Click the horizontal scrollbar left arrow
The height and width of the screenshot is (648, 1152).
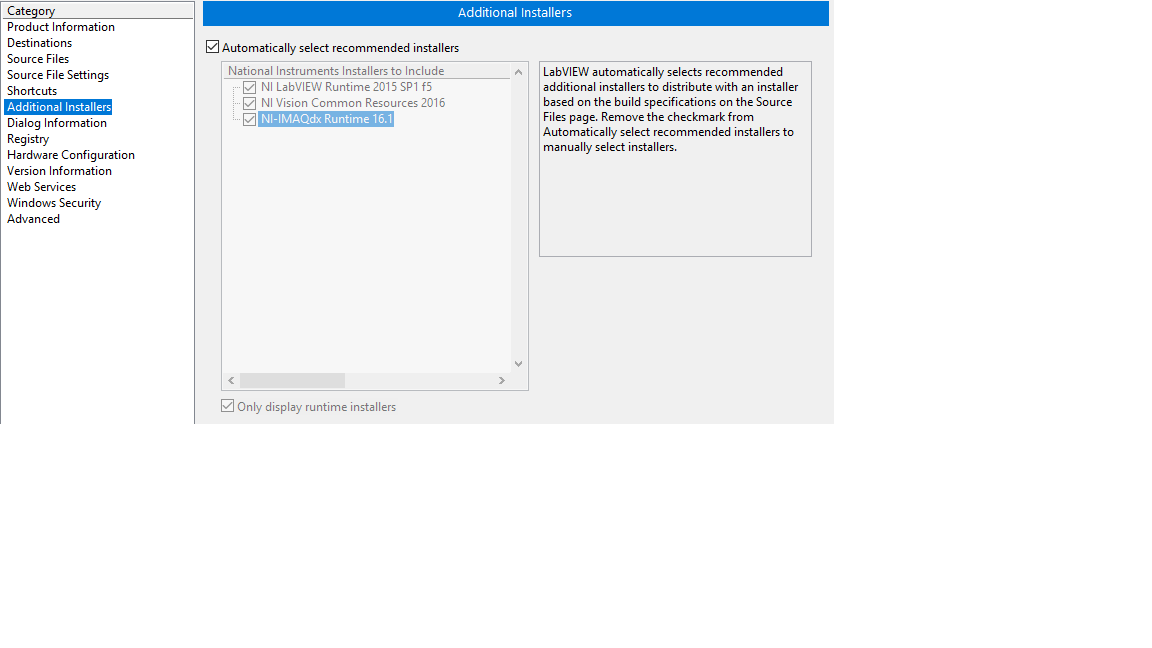tap(231, 381)
